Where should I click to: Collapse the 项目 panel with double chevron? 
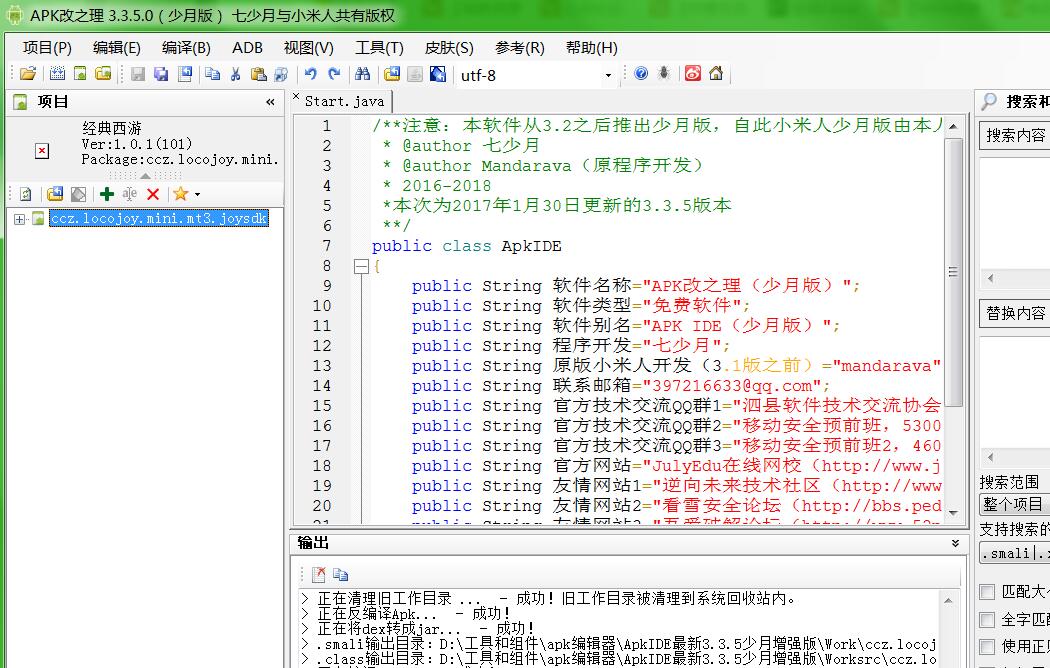(x=270, y=102)
